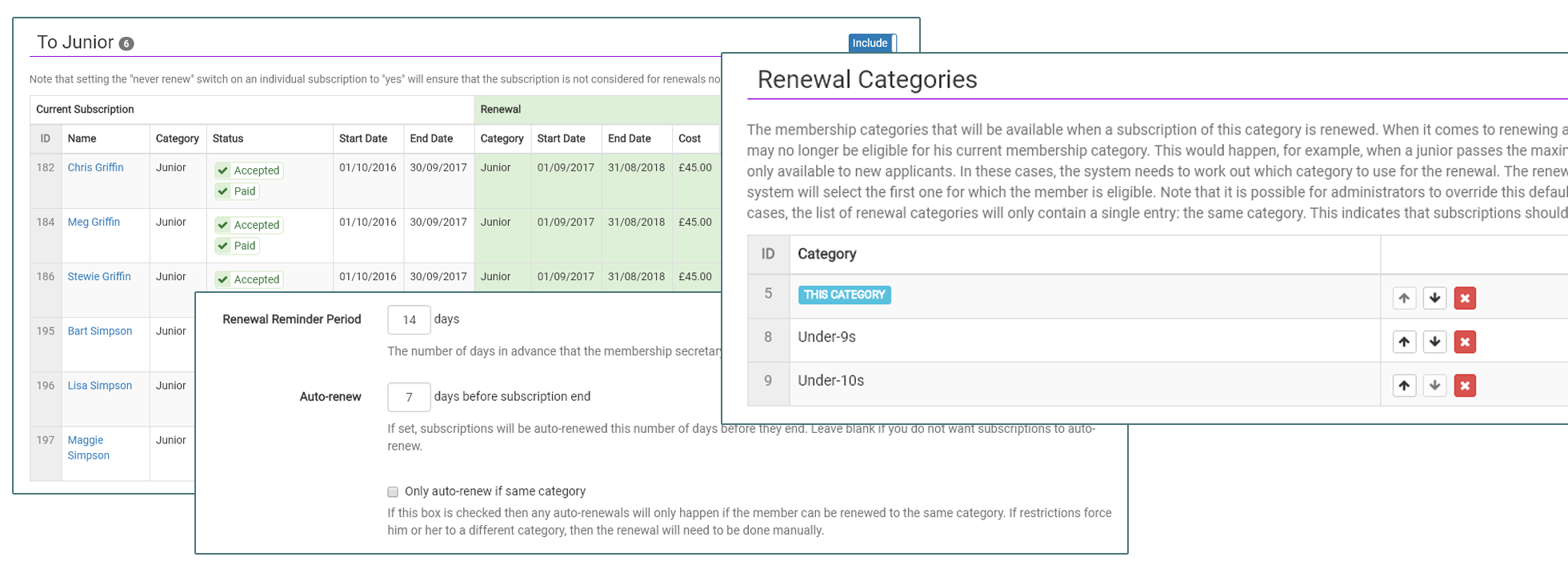Click the THIS CATEGORY label badge
1568x577 pixels.
pyautogui.click(x=844, y=295)
